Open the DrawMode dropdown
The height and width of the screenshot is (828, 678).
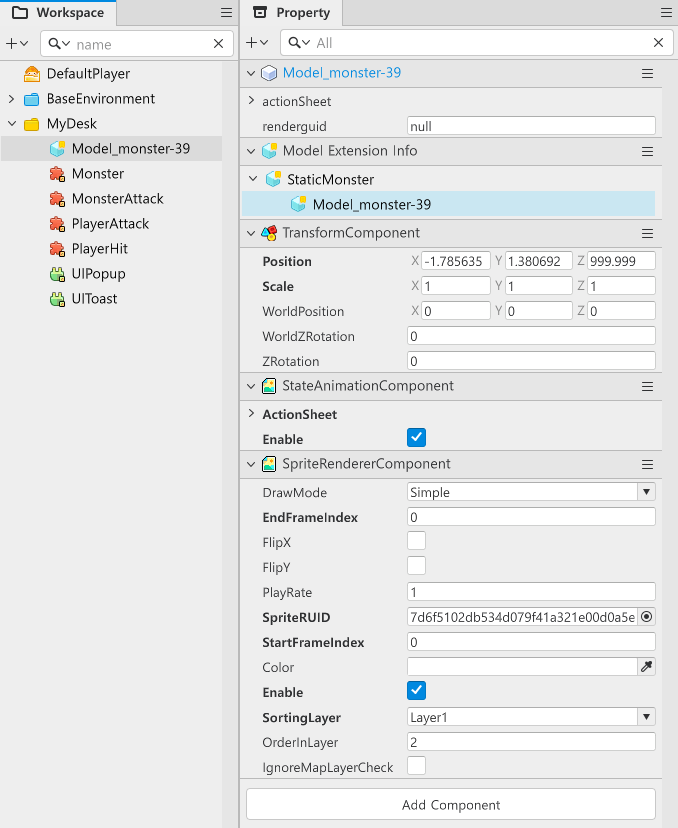[x=531, y=492]
